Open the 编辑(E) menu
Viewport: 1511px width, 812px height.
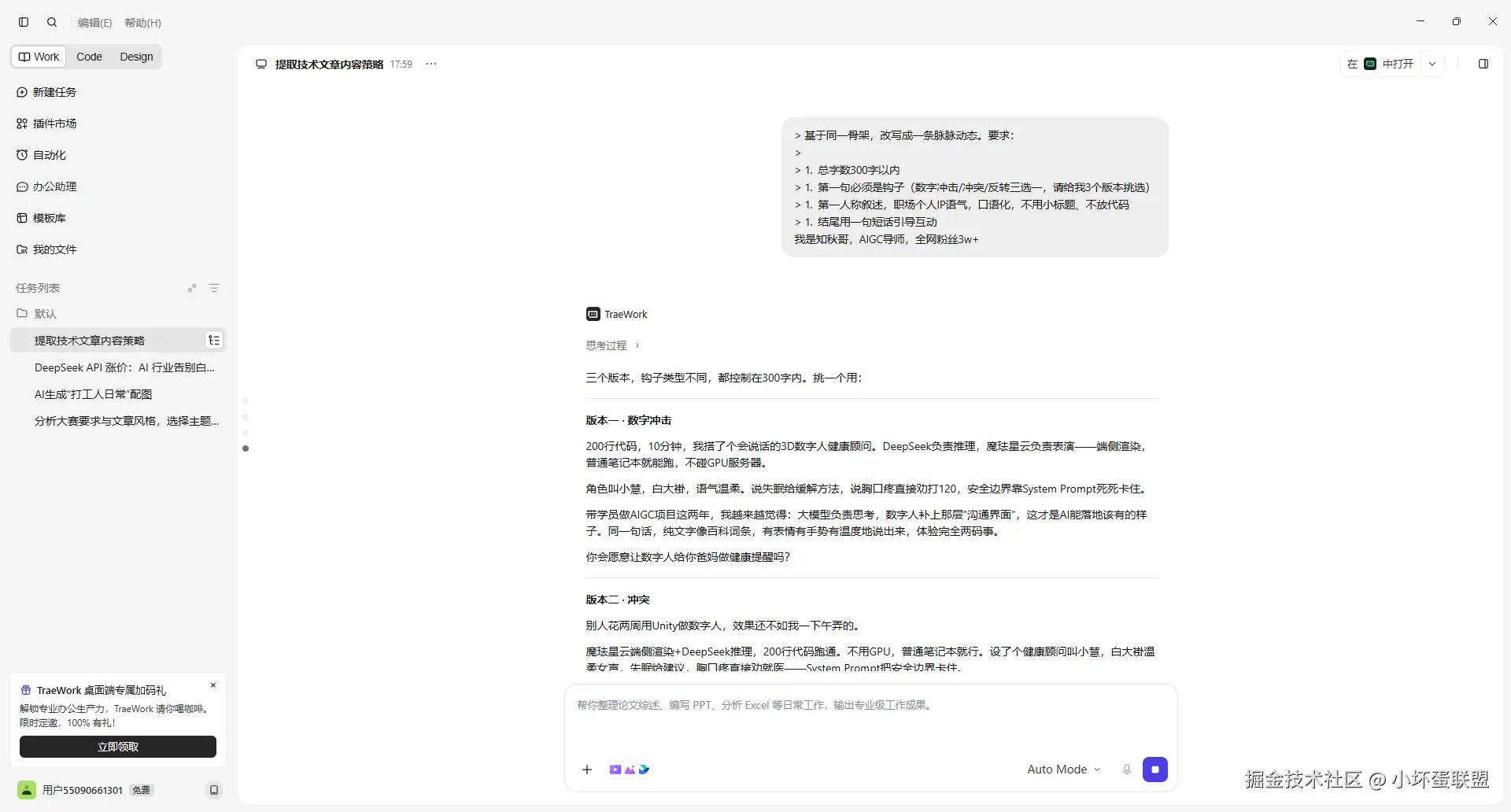point(94,23)
